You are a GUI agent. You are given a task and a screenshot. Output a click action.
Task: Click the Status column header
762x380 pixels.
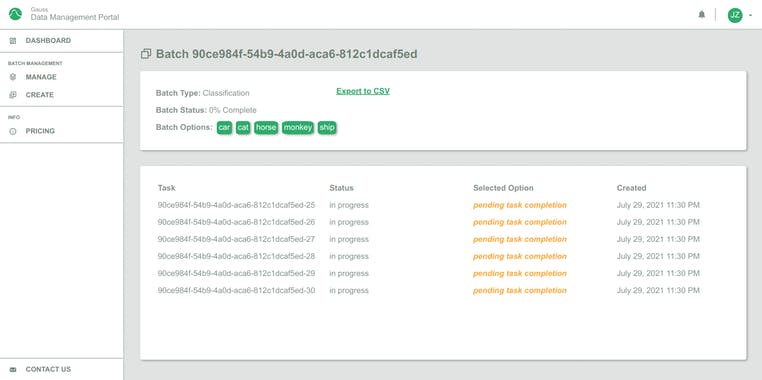coord(342,188)
